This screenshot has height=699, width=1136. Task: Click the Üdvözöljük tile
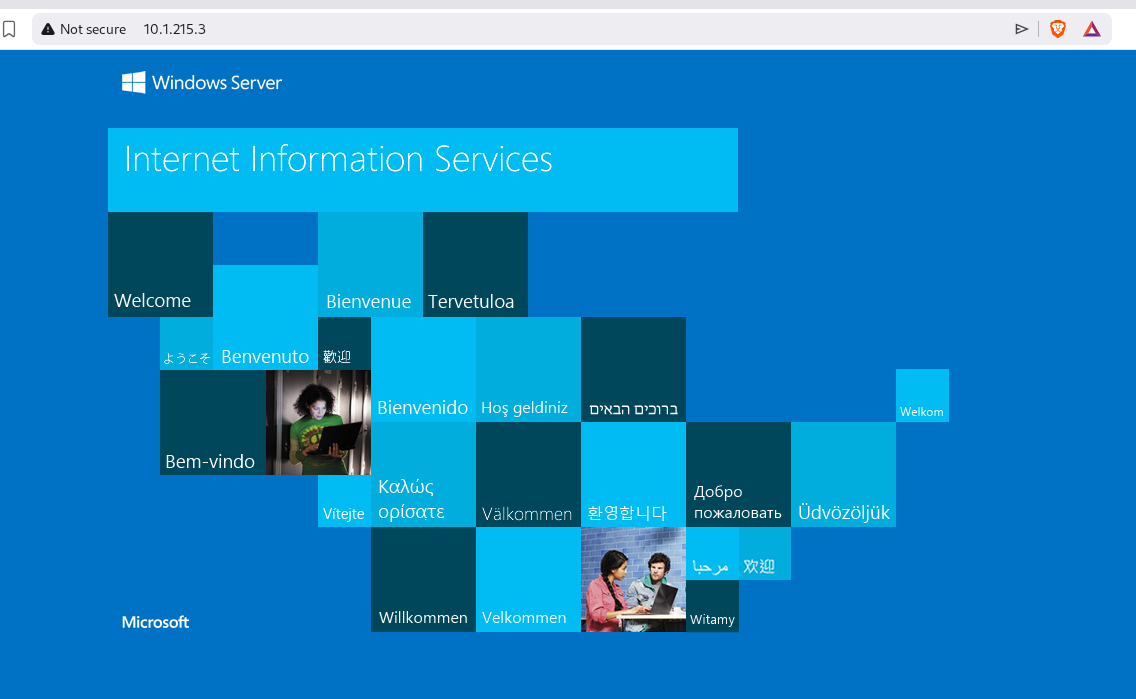843,474
